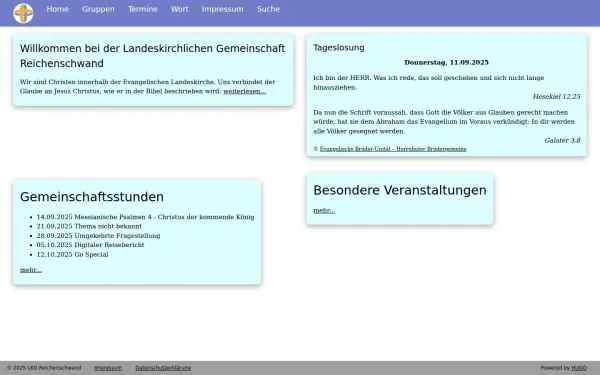Go to the Gruppen page
This screenshot has height=375, width=600.
[x=98, y=9]
